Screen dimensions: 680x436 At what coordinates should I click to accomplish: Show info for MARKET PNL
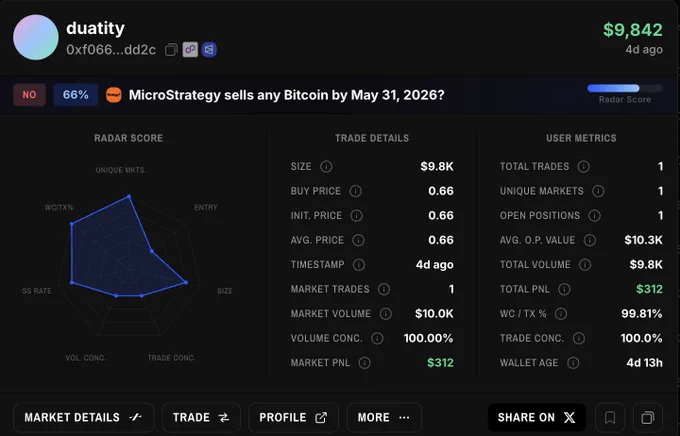[365, 363]
